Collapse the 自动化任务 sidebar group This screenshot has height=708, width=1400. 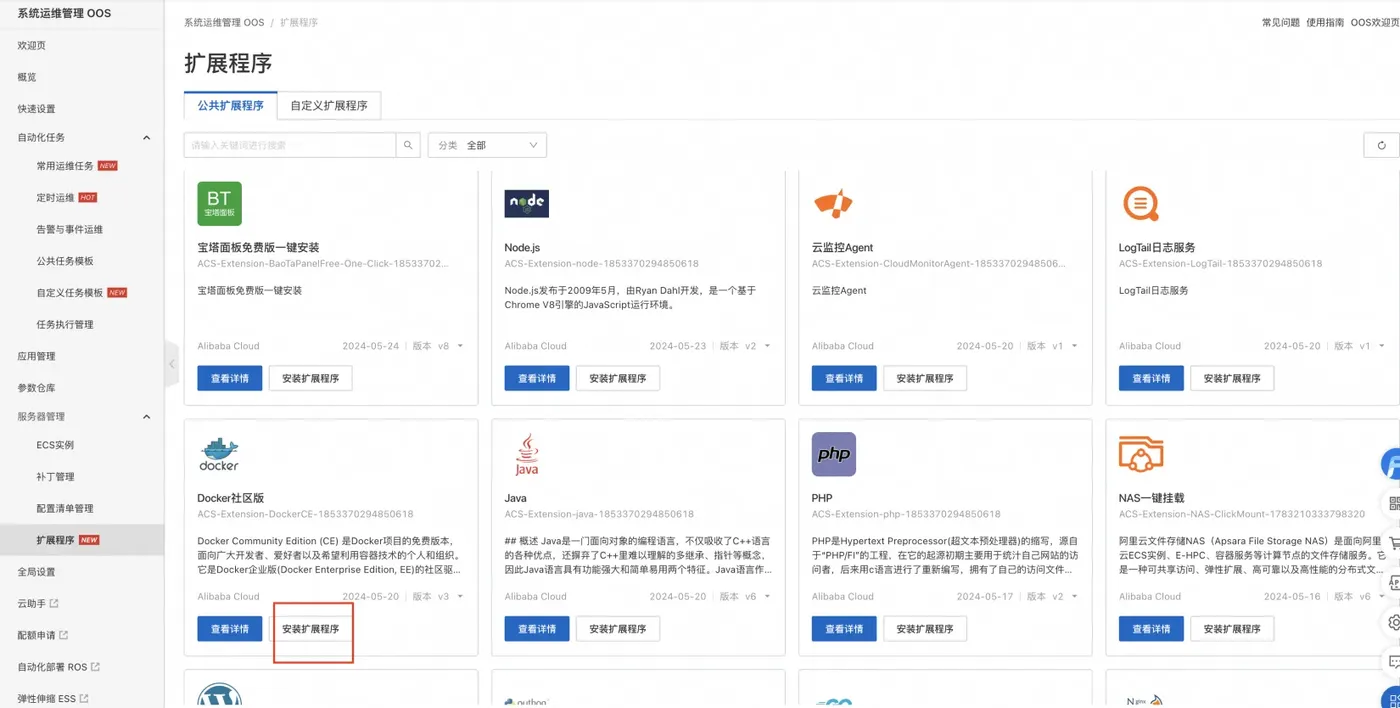[147, 137]
